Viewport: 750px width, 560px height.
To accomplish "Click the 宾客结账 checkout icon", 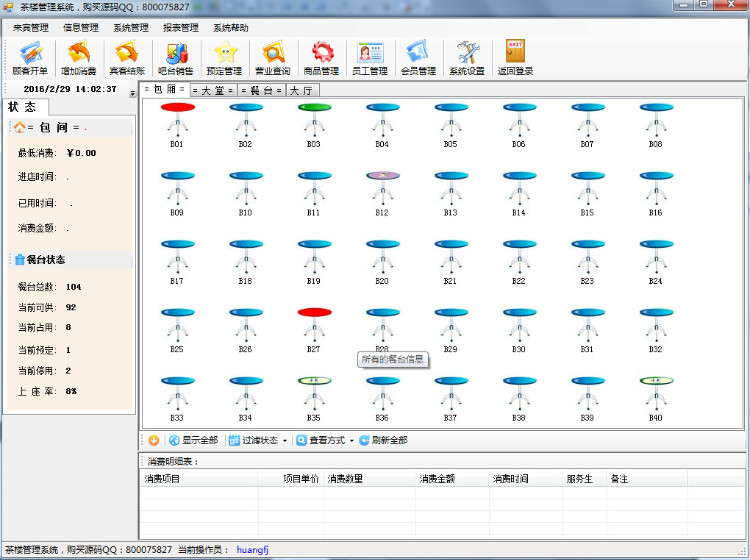I will click(x=126, y=58).
